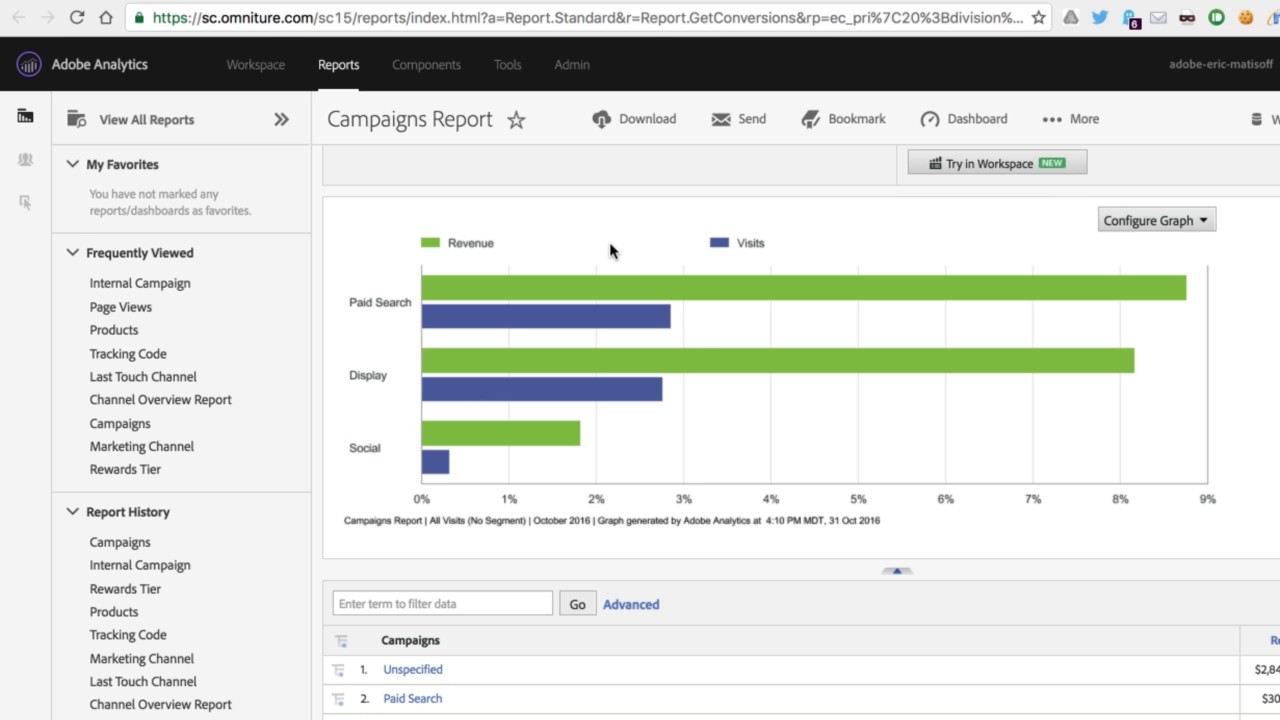This screenshot has width=1280, height=720.
Task: Click the Display blue visits bar
Action: [542, 389]
